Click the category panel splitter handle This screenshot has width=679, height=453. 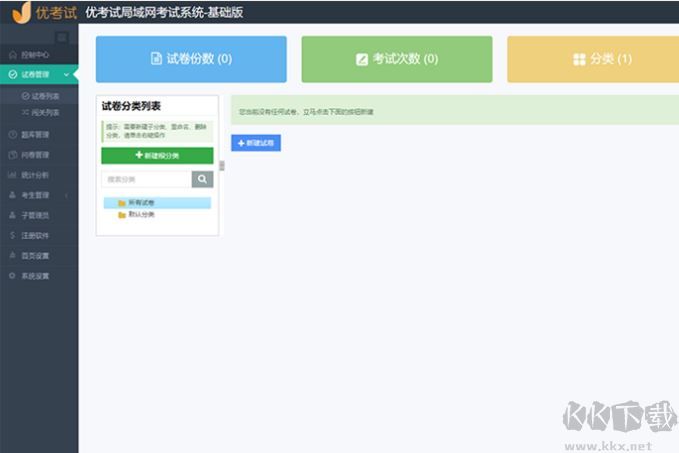pyautogui.click(x=222, y=165)
